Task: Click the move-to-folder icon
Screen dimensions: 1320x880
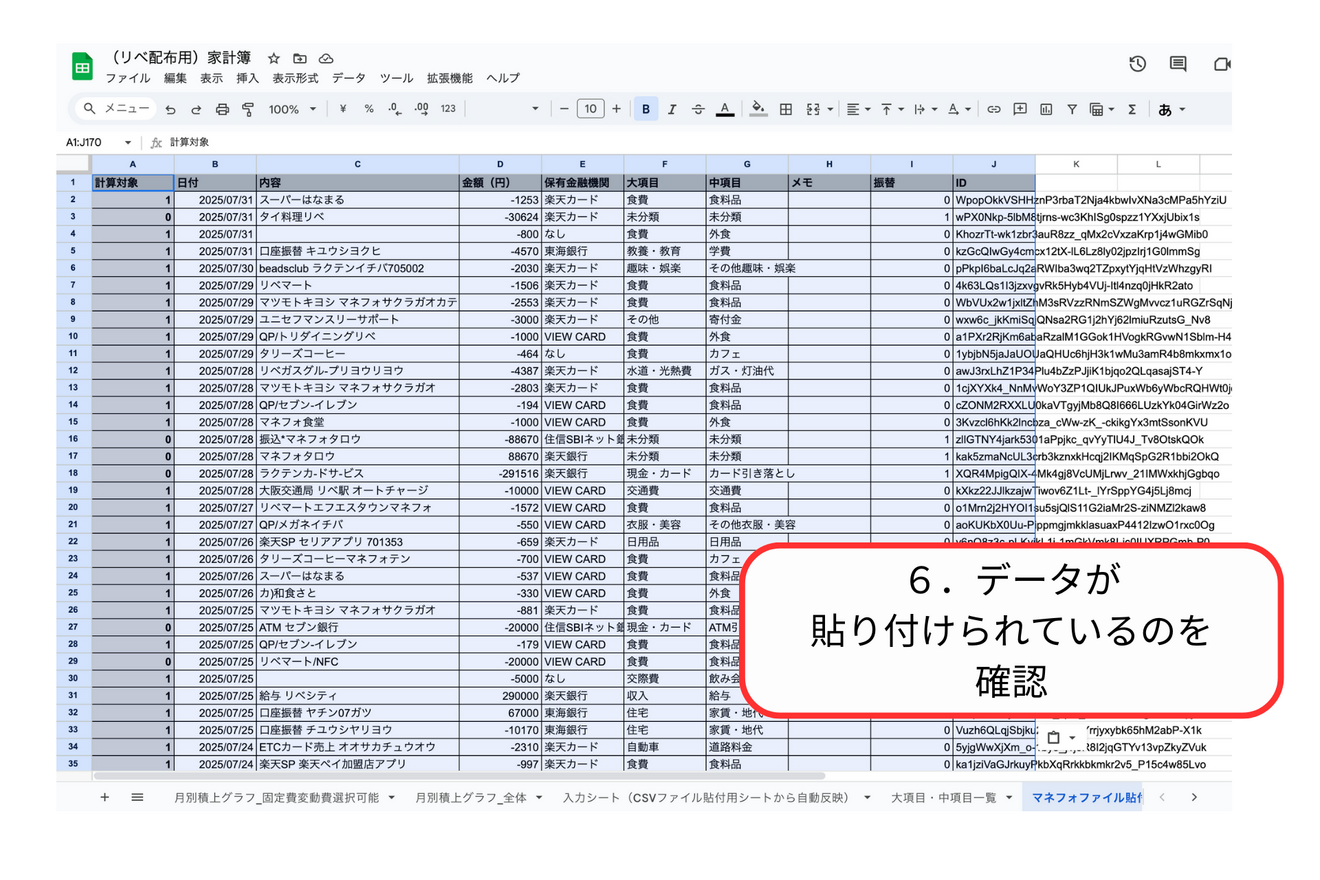Action: pos(300,59)
